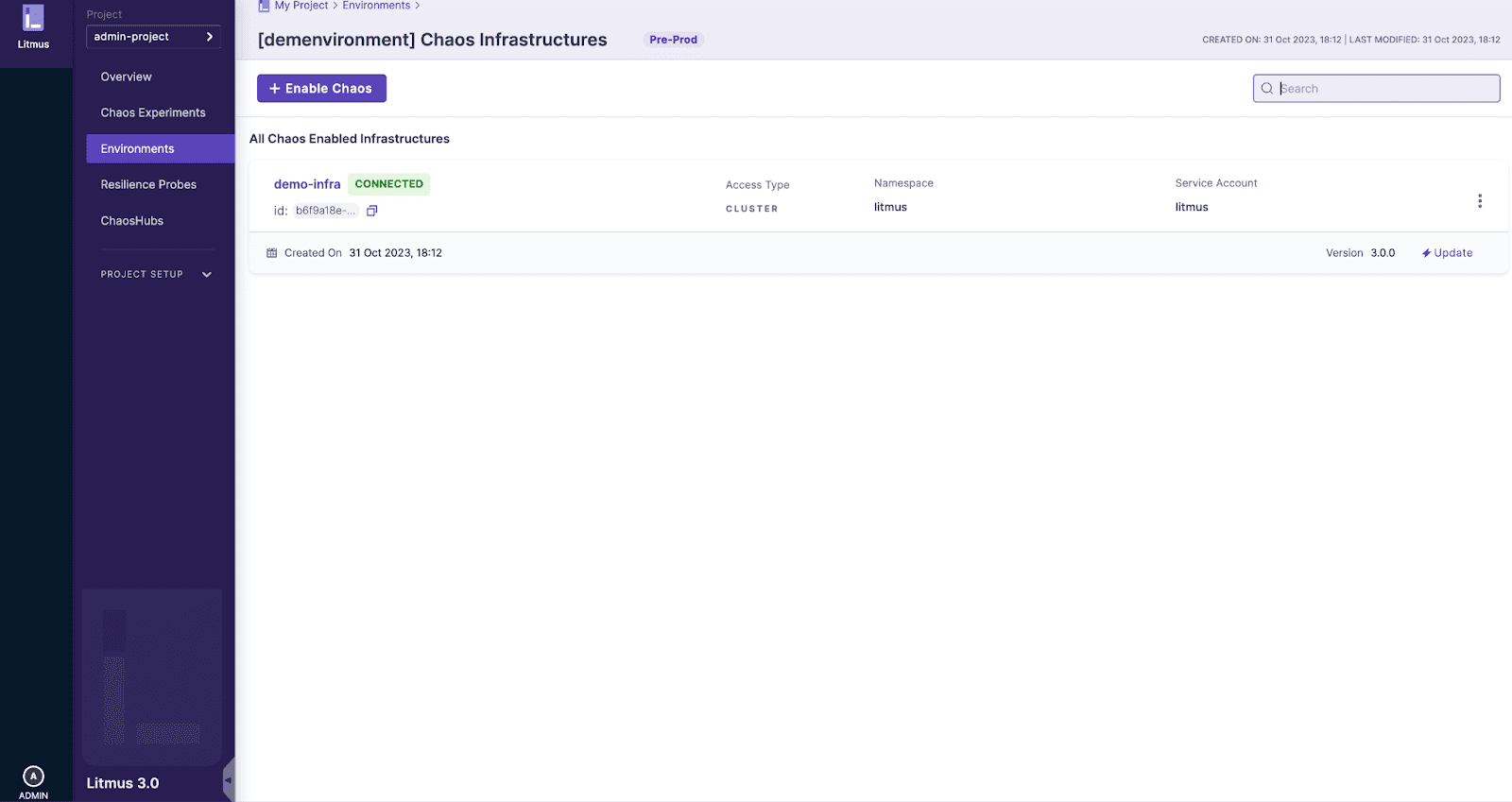Click the Created On calendar icon

pos(272,253)
